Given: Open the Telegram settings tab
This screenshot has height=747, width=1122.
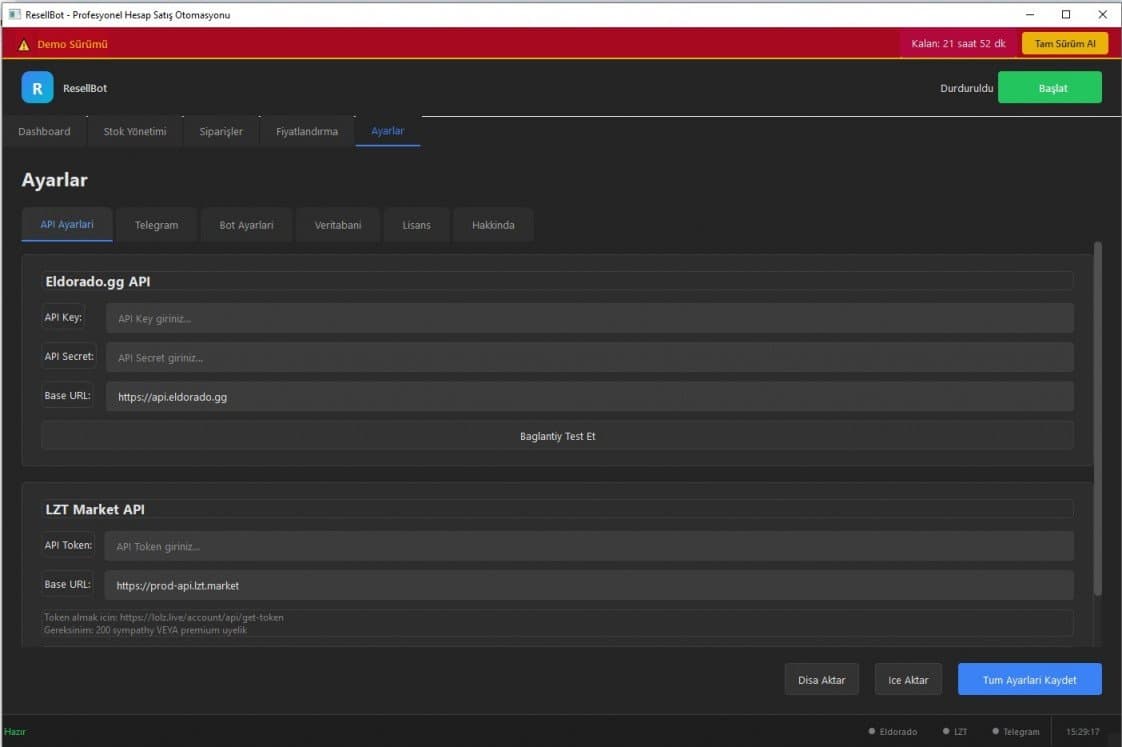Looking at the screenshot, I should [156, 225].
